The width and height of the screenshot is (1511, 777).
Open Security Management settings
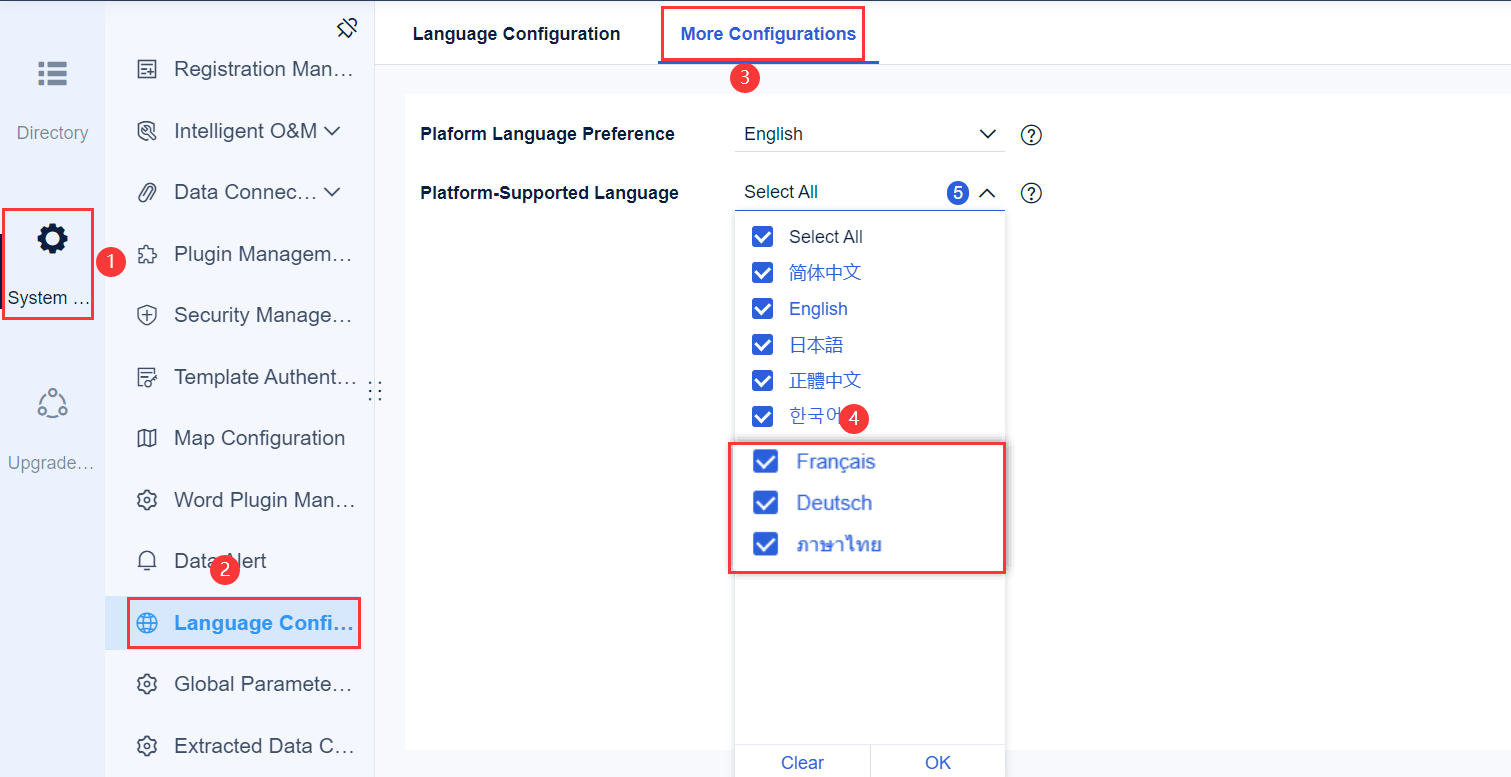[148, 315]
